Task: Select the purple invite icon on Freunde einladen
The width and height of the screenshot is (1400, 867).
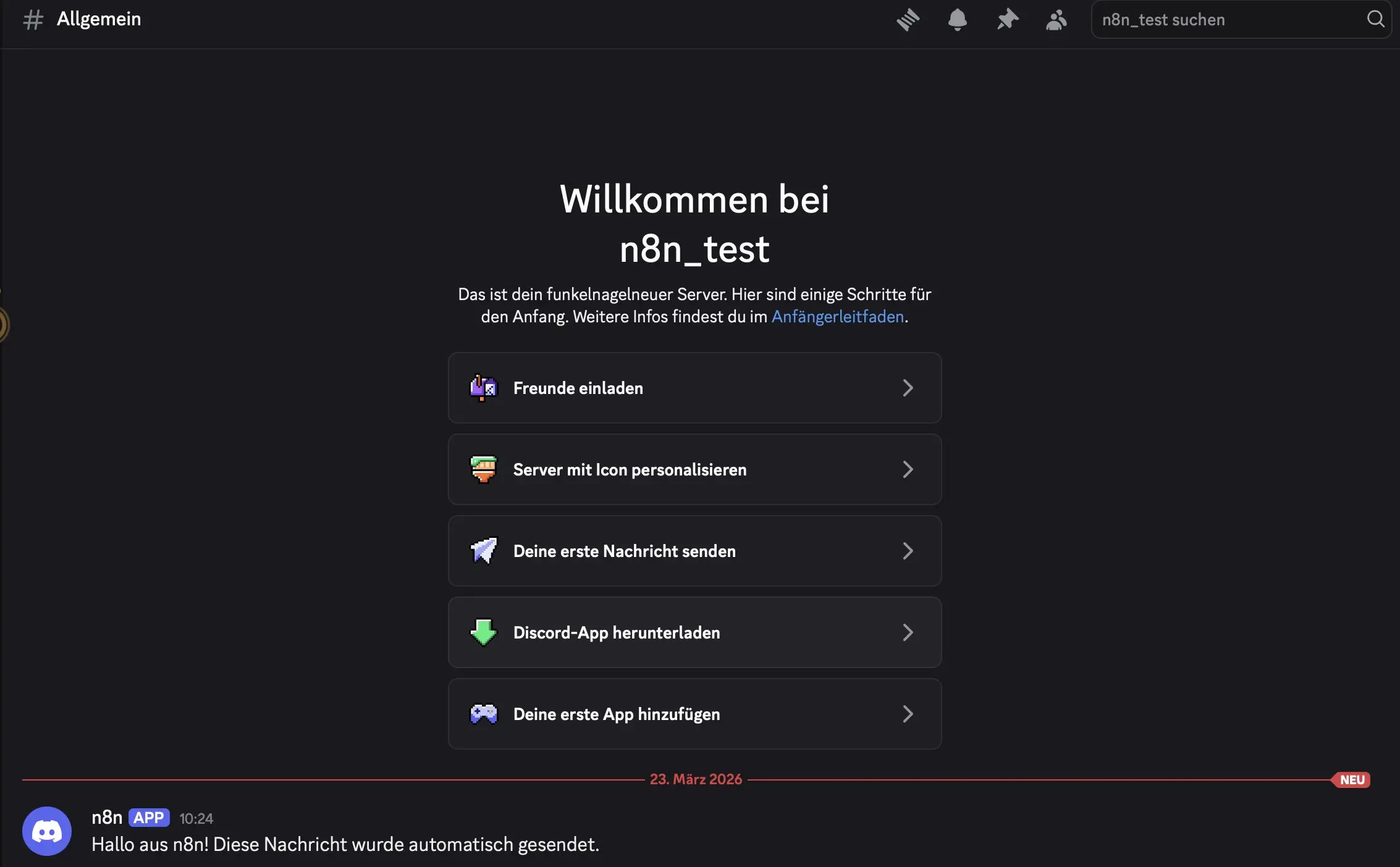Action: (x=484, y=388)
